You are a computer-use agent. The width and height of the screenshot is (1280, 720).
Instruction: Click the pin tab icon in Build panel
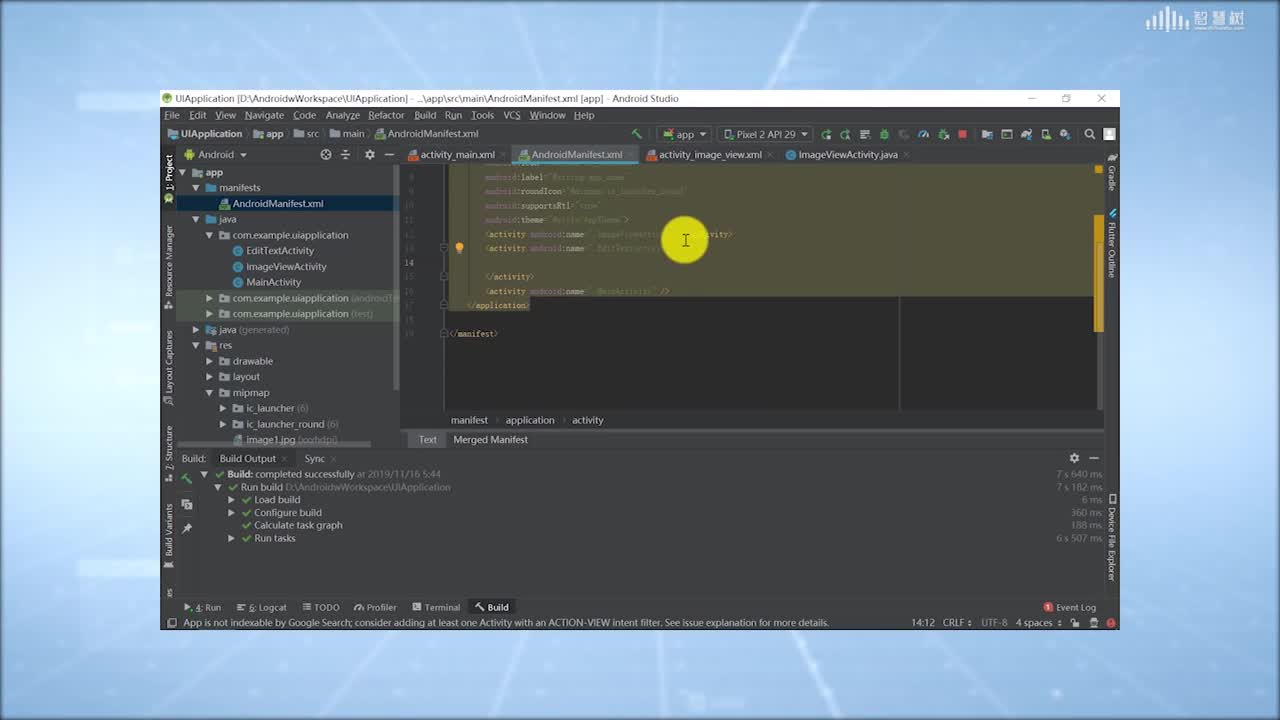pos(187,527)
